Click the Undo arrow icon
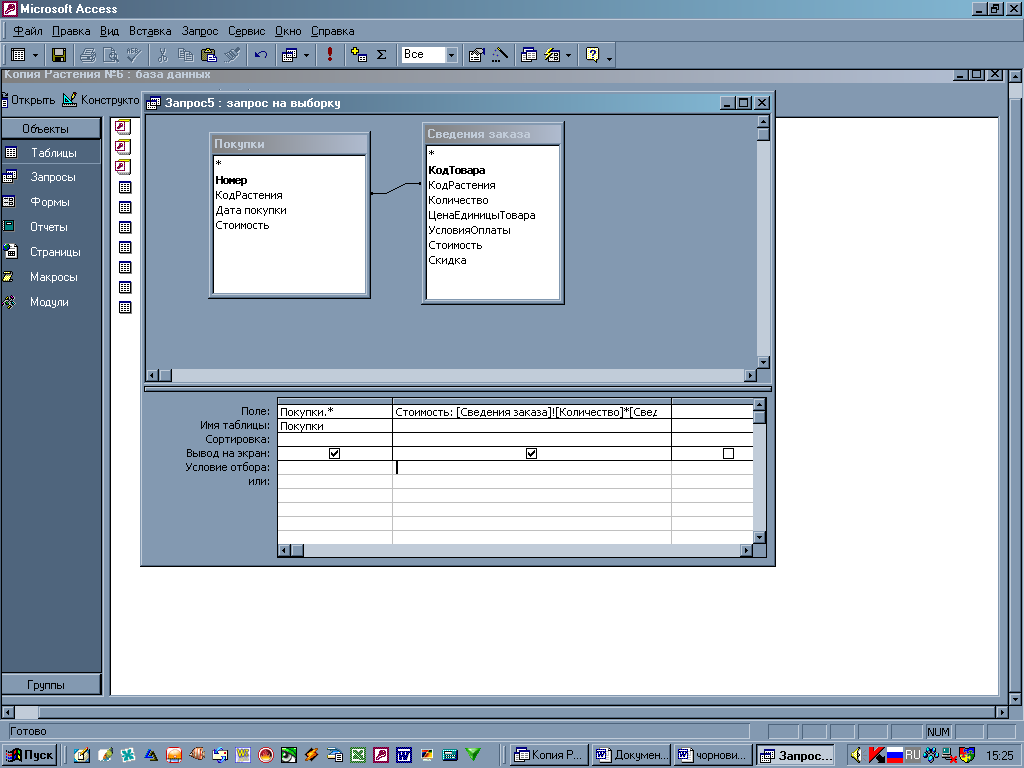Screen dimensions: 1024x768 pos(261,55)
